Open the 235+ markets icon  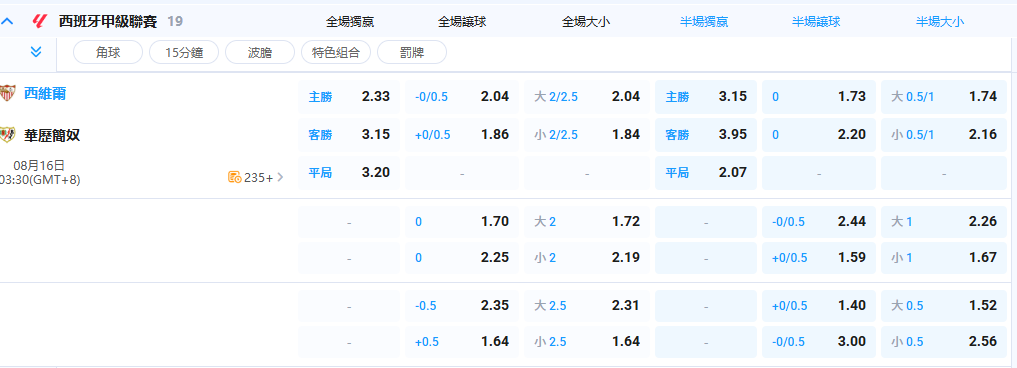click(235, 177)
